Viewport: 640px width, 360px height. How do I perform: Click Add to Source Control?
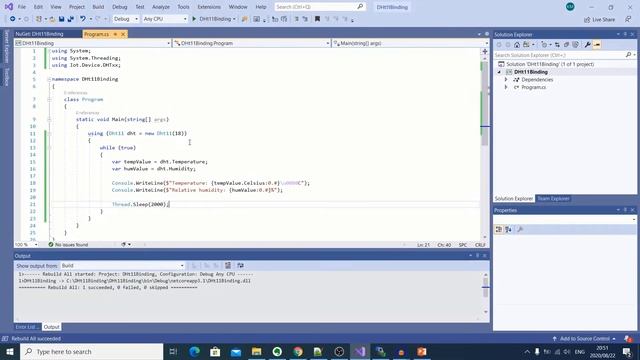tap(584, 339)
